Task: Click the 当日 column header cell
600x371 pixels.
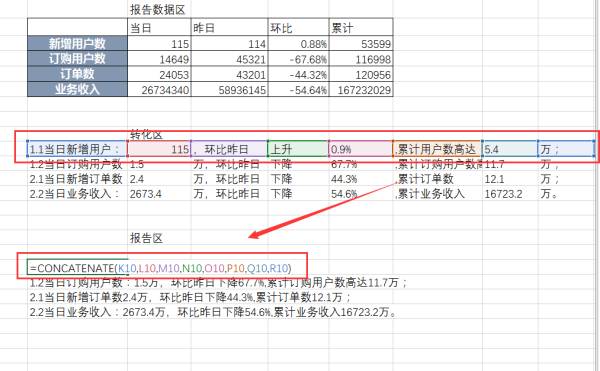Action: [159, 28]
